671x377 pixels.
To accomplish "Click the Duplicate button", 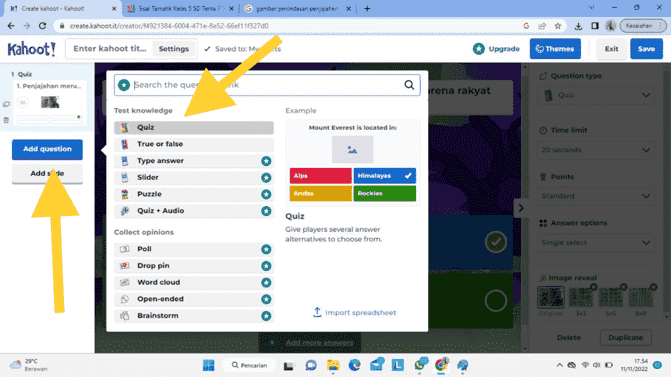I will pyautogui.click(x=625, y=338).
